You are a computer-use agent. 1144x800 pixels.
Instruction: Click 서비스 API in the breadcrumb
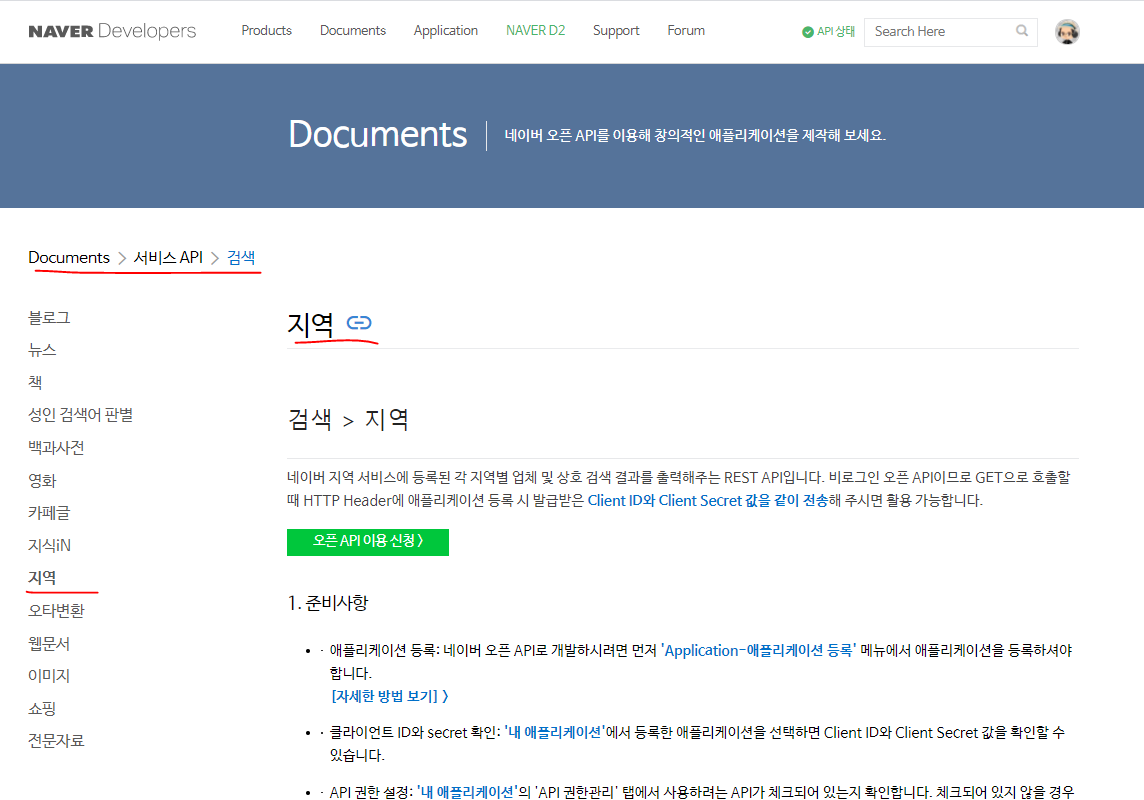tap(169, 257)
